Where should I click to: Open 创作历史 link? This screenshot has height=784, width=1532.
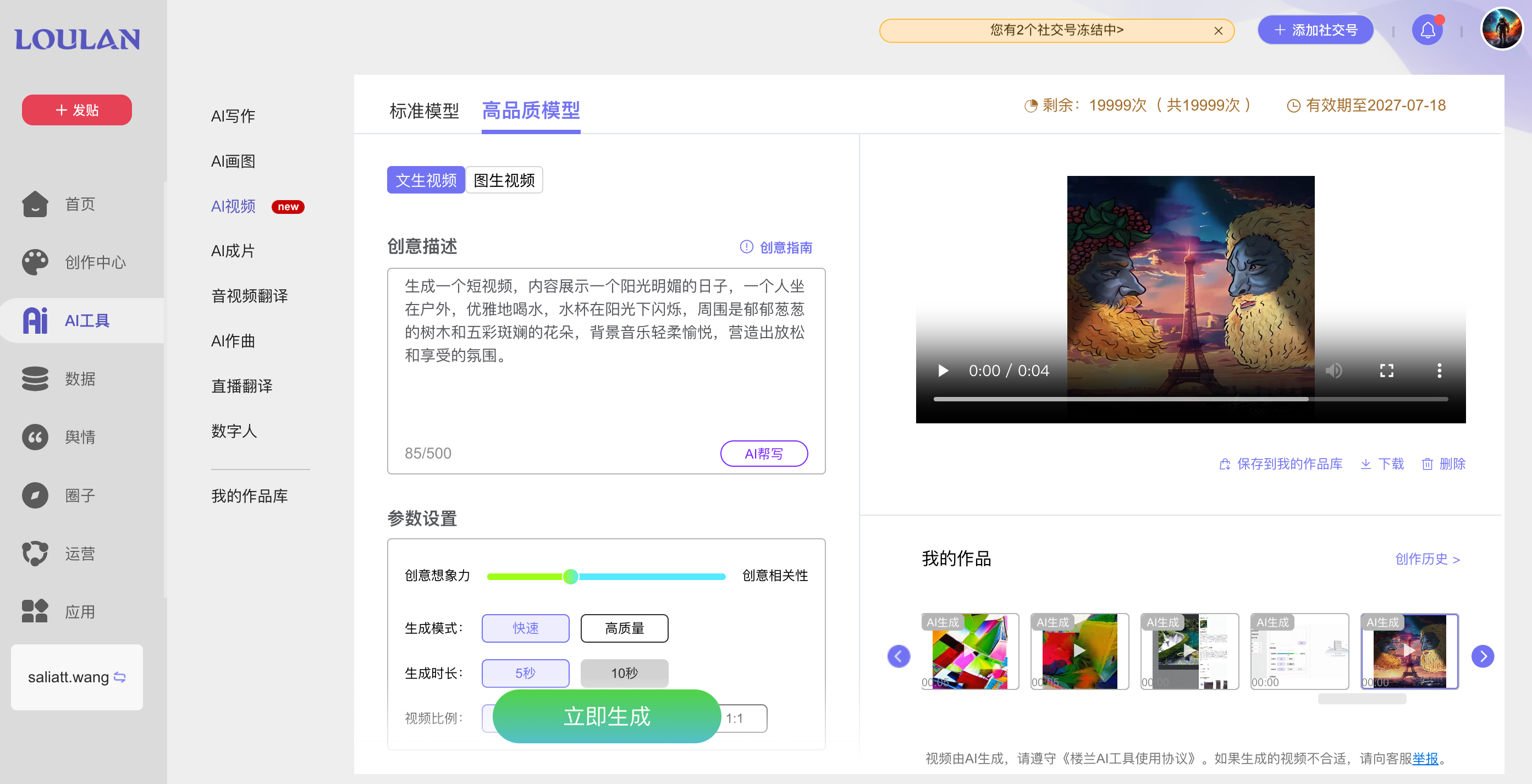[x=1428, y=559]
